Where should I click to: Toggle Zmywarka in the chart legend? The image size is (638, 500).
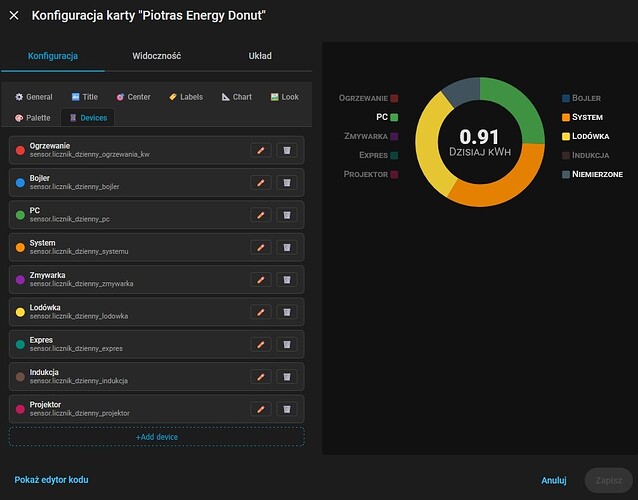pos(371,136)
